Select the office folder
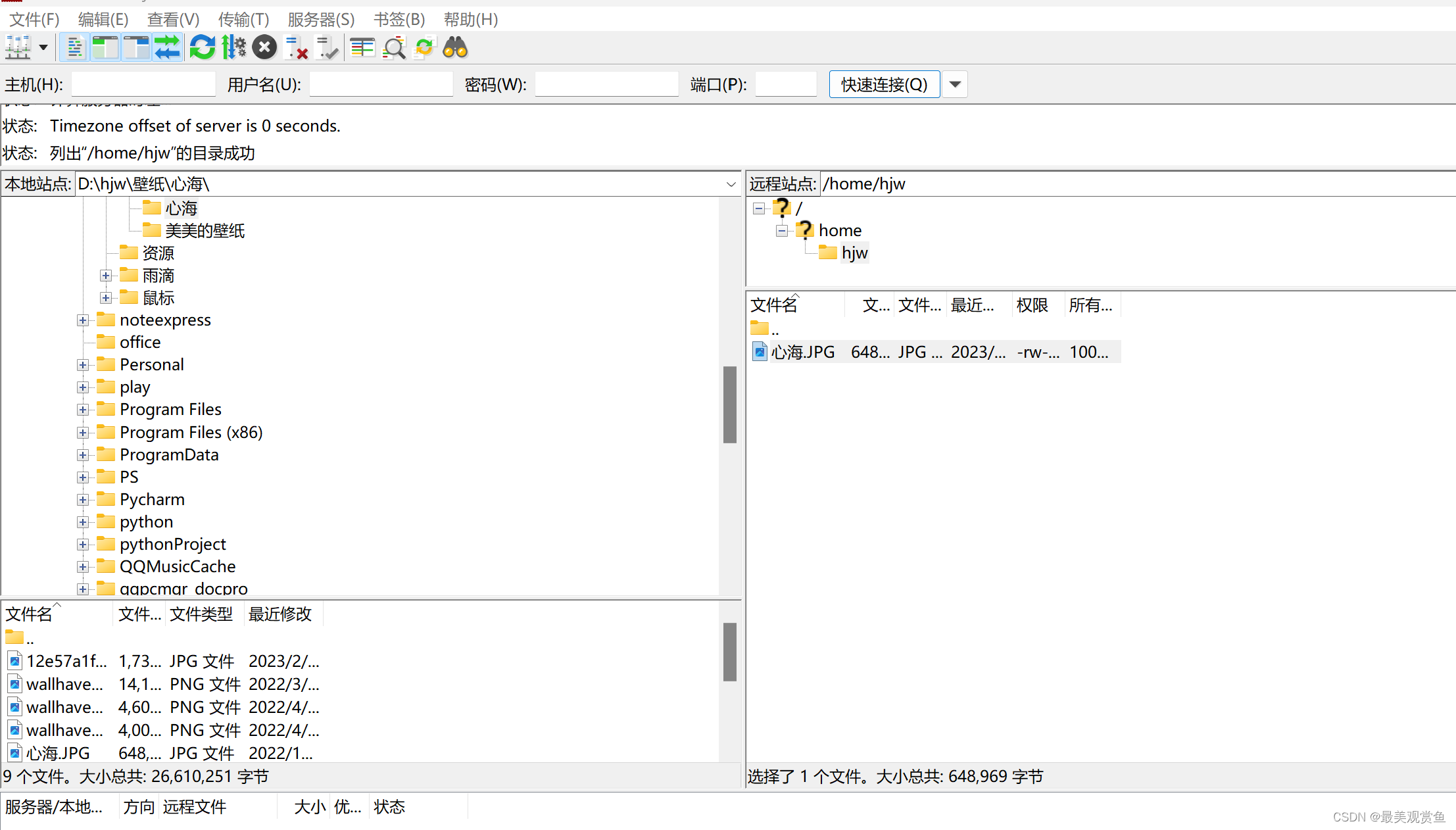This screenshot has width=1456, height=830. pos(140,343)
